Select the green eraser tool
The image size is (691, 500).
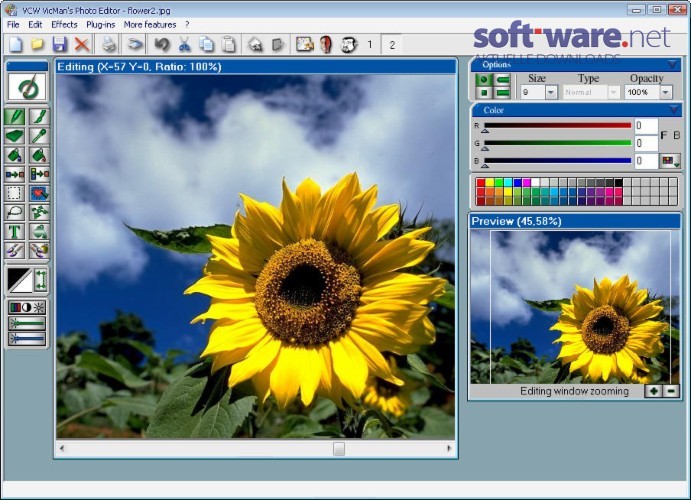click(15, 136)
